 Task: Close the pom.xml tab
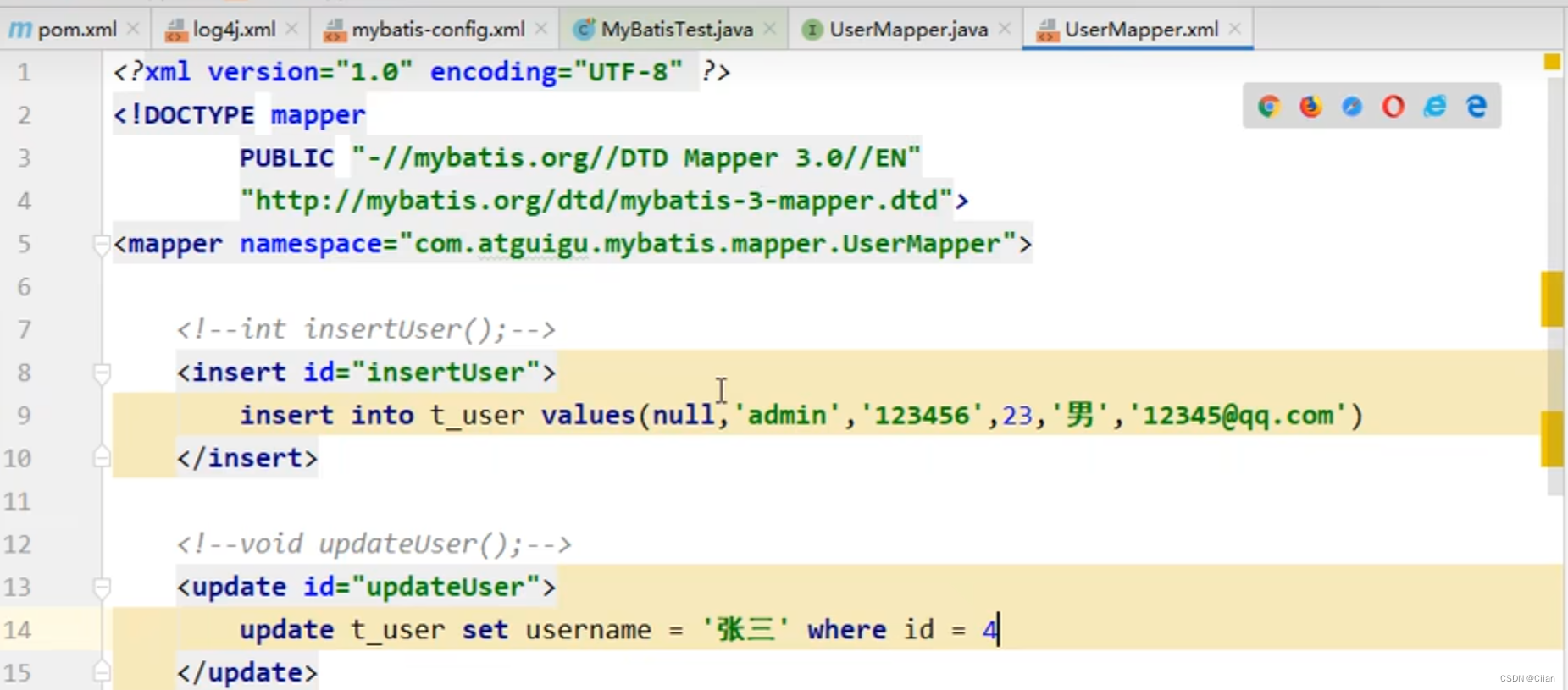pyautogui.click(x=133, y=29)
